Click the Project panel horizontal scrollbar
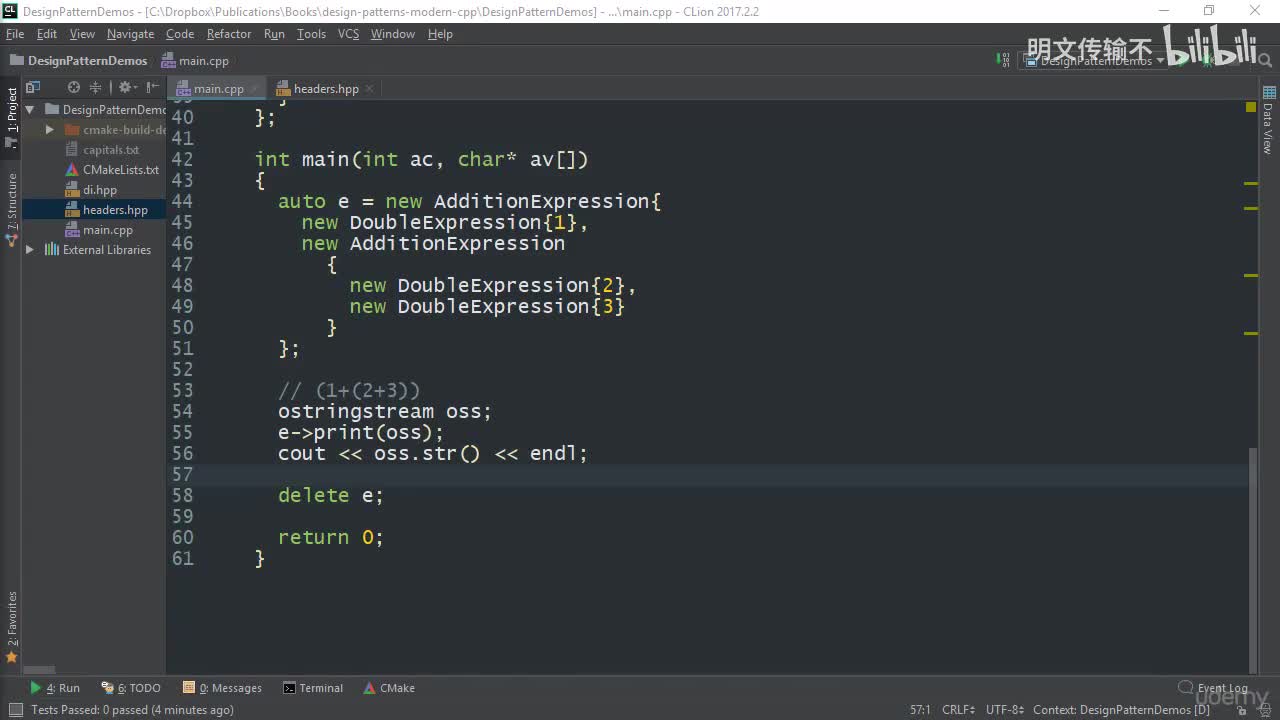 (39, 670)
